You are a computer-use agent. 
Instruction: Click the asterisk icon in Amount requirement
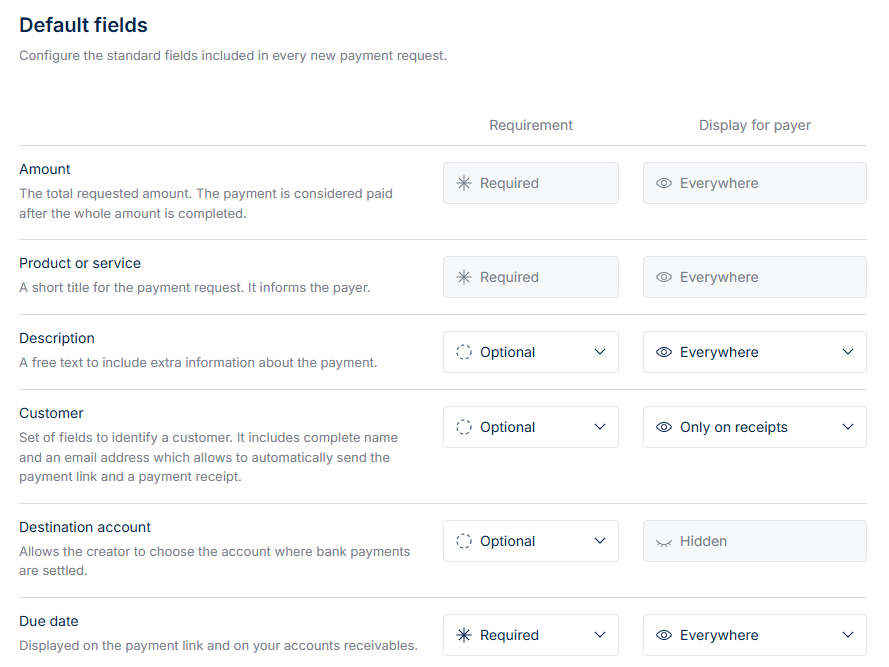point(464,183)
